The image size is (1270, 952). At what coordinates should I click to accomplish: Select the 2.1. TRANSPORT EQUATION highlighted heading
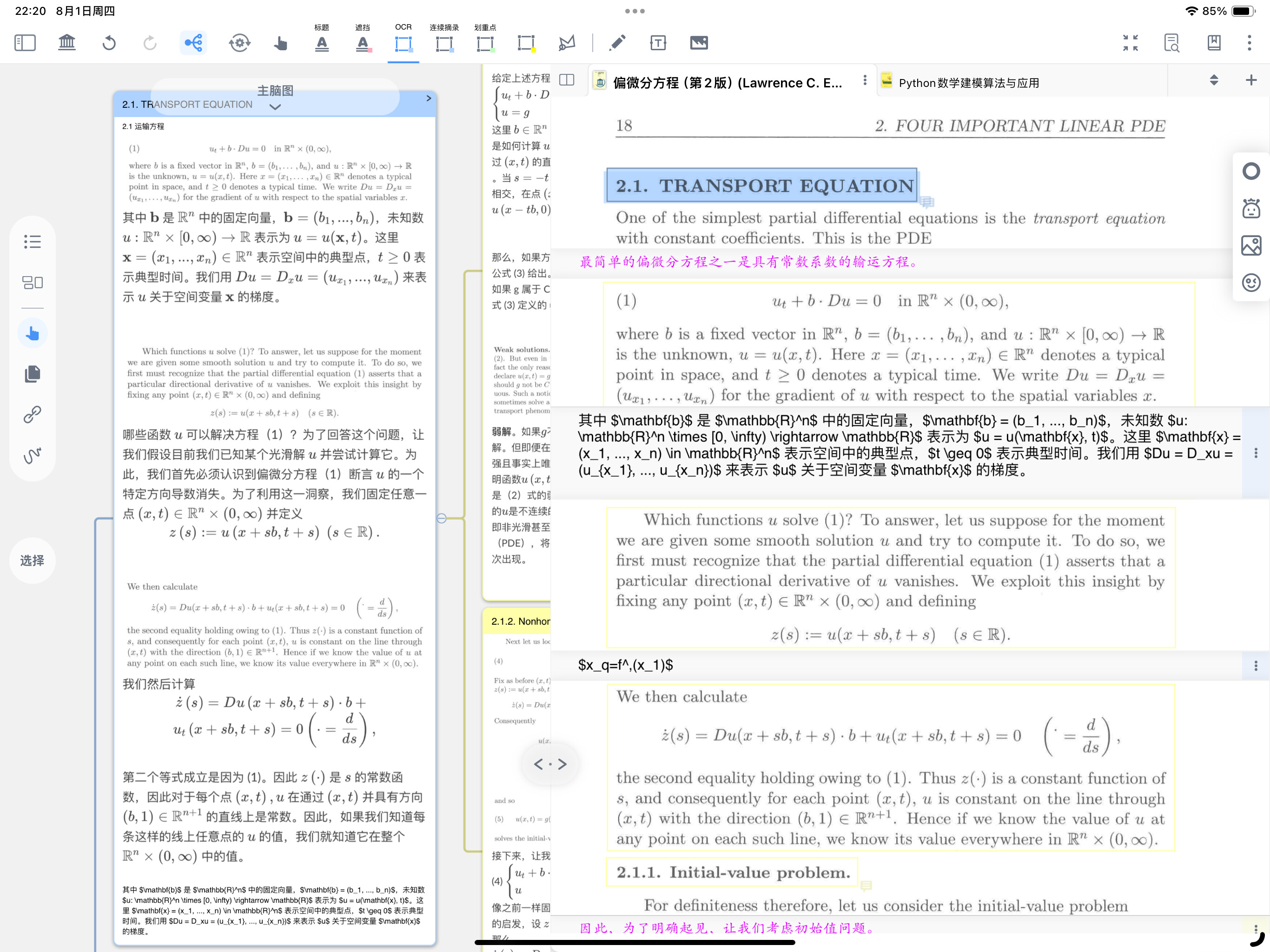click(762, 185)
